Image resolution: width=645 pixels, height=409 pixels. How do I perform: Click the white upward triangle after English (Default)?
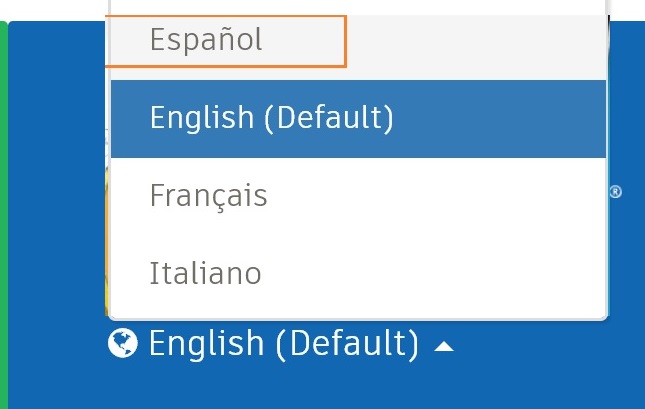point(444,347)
